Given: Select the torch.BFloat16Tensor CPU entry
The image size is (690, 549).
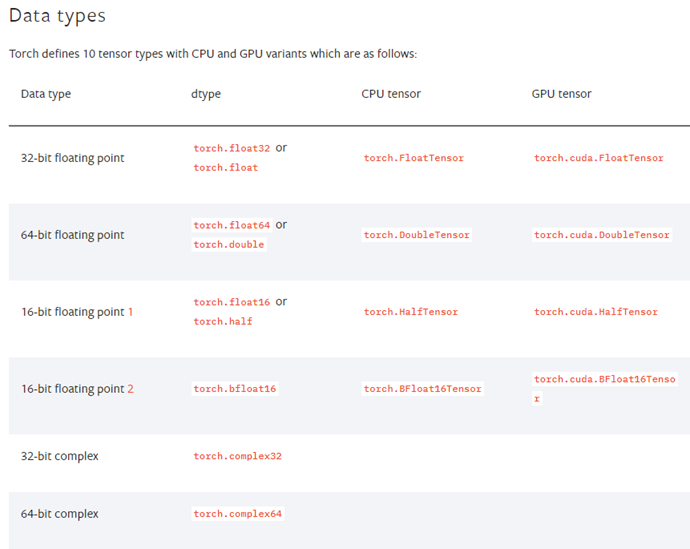Looking at the screenshot, I should (x=422, y=389).
